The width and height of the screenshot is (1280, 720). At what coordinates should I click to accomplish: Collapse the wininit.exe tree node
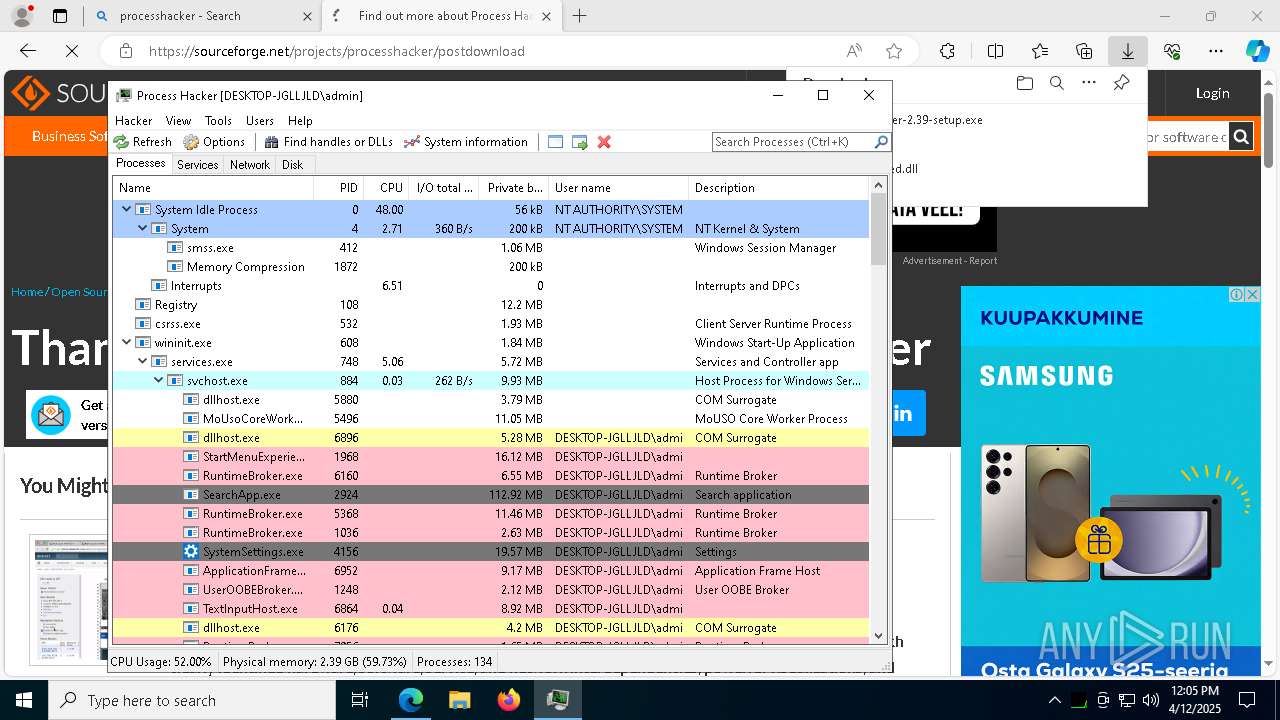[x=127, y=342]
